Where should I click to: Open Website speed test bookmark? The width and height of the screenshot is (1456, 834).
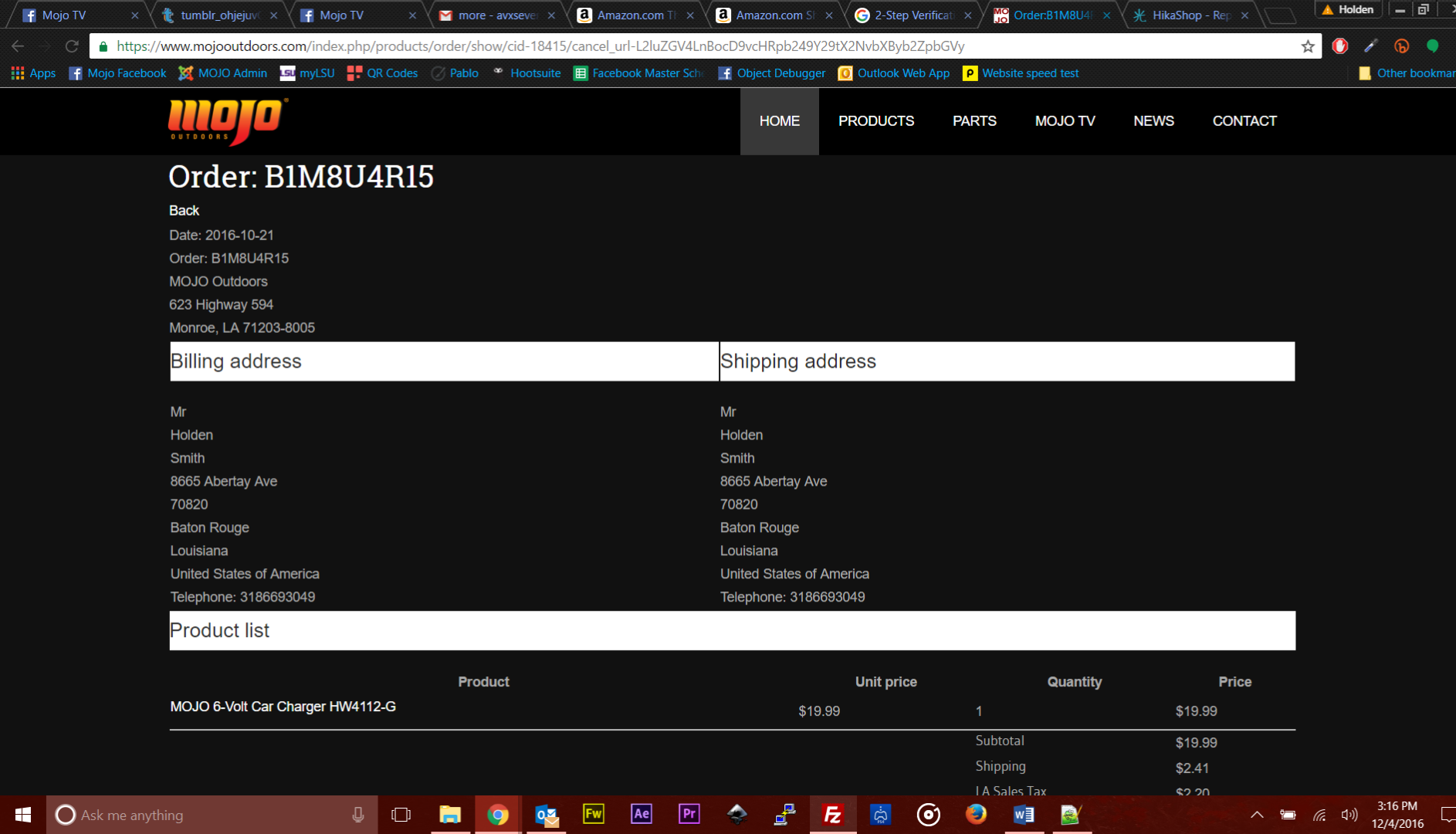[1021, 73]
